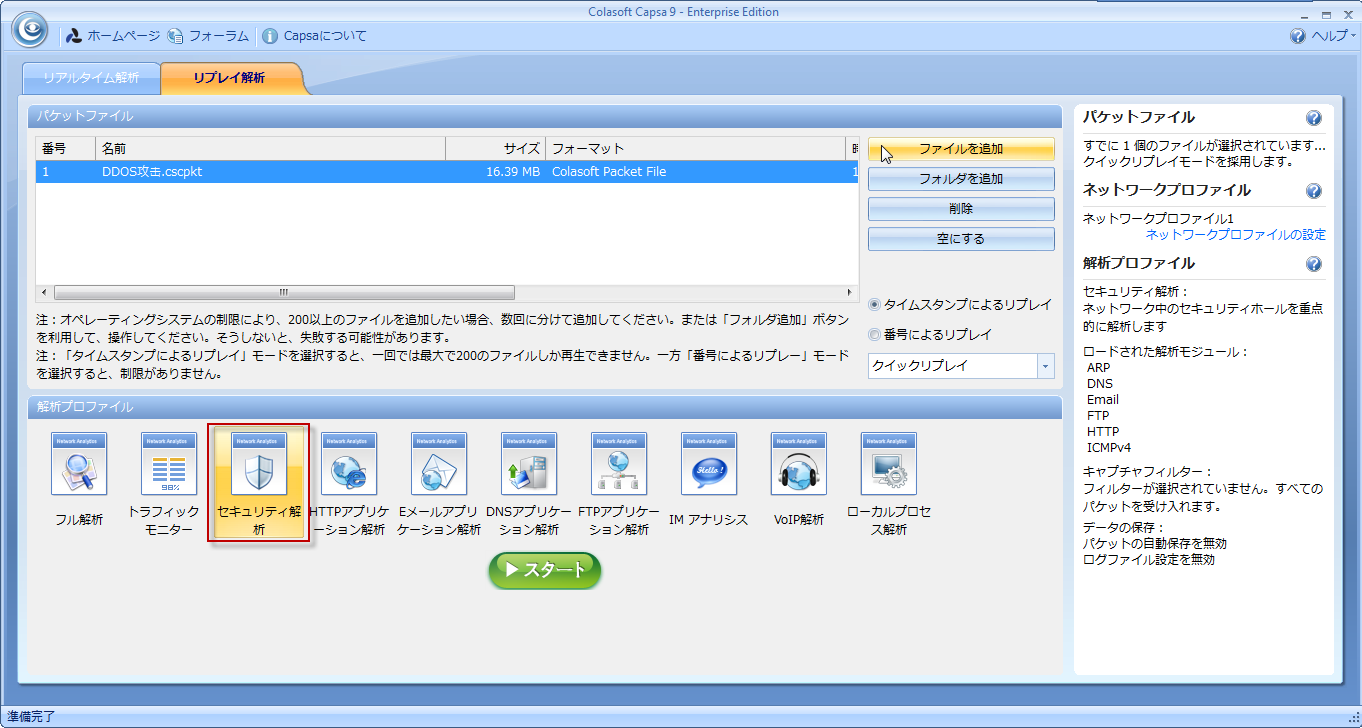The height and width of the screenshot is (728, 1362).
Task: Select the FTPアプリケーション解析 profile icon
Action: click(x=618, y=465)
